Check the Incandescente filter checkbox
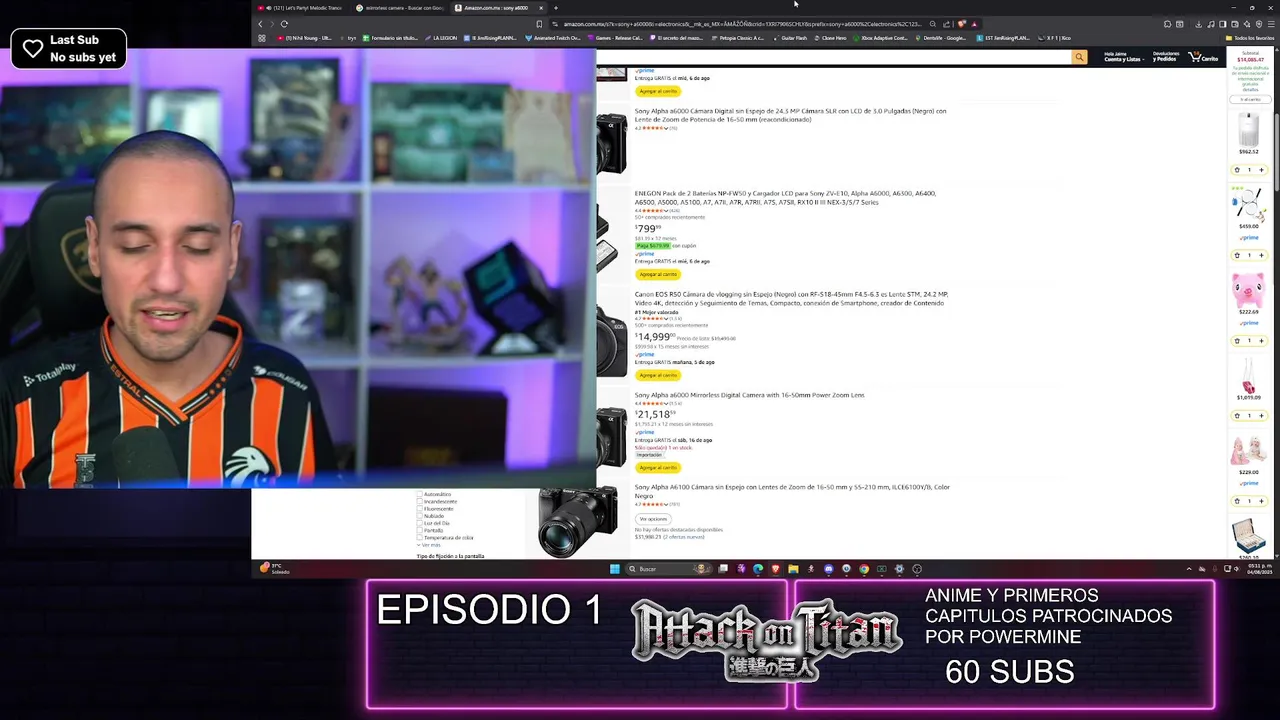This screenshot has width=1280, height=720. pos(419,501)
